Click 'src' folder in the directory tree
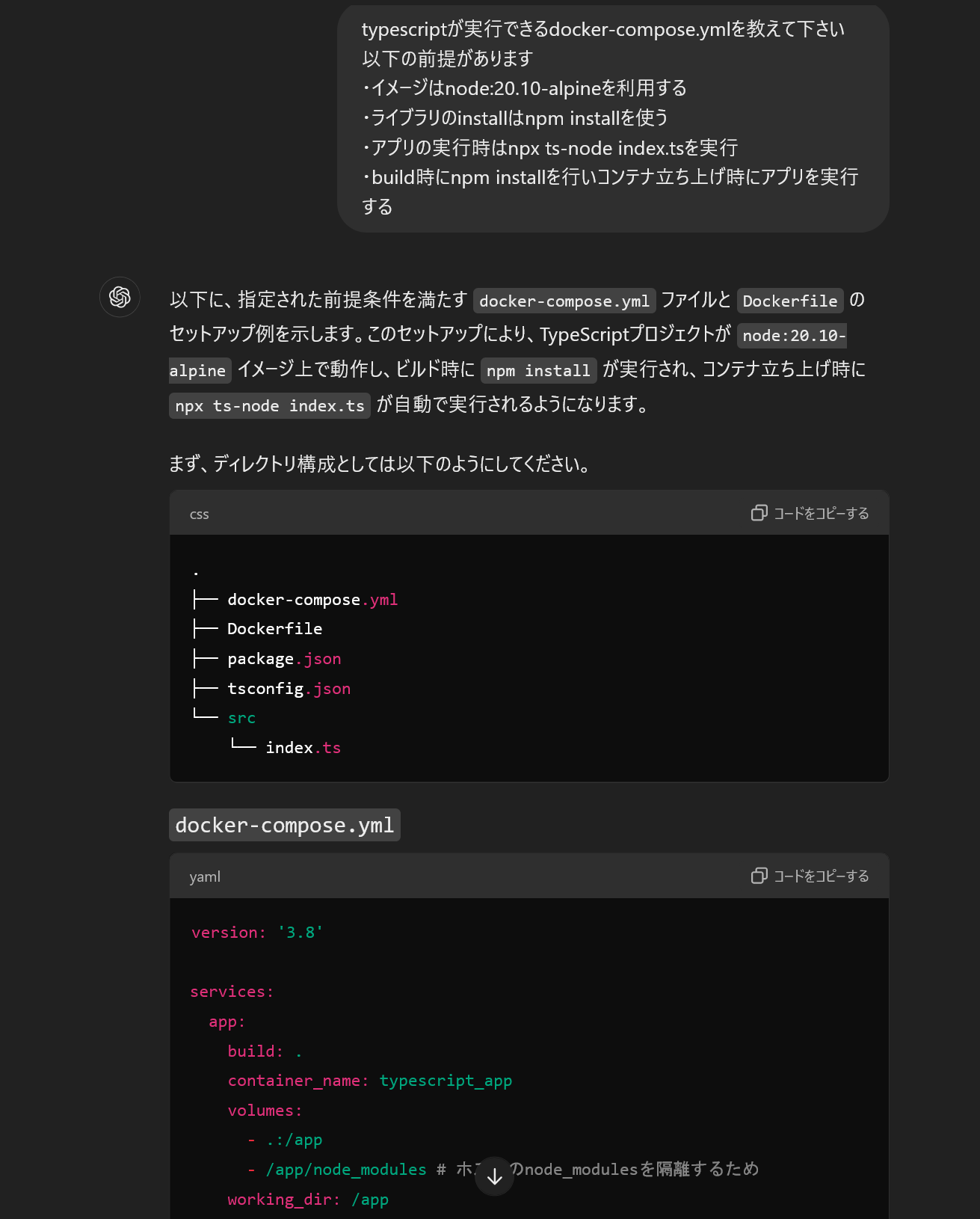 (241, 718)
